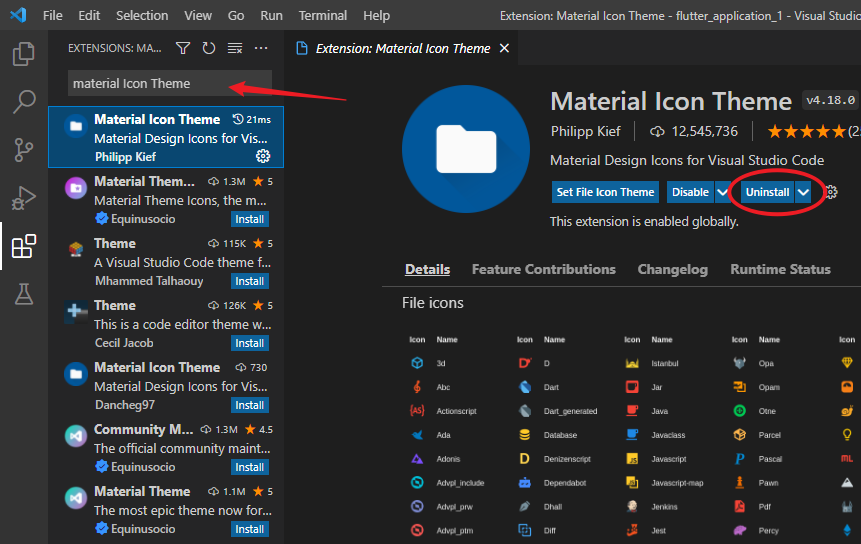This screenshot has width=861, height=544.
Task: Open the Edit menu
Action: click(x=89, y=15)
